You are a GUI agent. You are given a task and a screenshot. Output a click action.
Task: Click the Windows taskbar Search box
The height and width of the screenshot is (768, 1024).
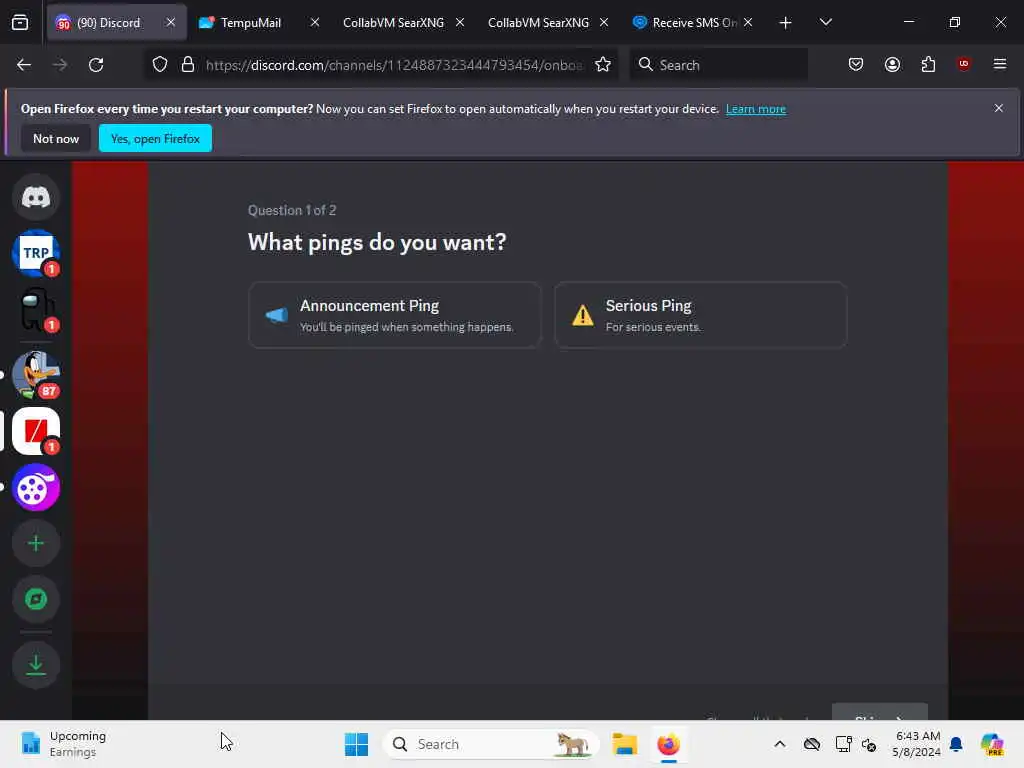pos(491,744)
